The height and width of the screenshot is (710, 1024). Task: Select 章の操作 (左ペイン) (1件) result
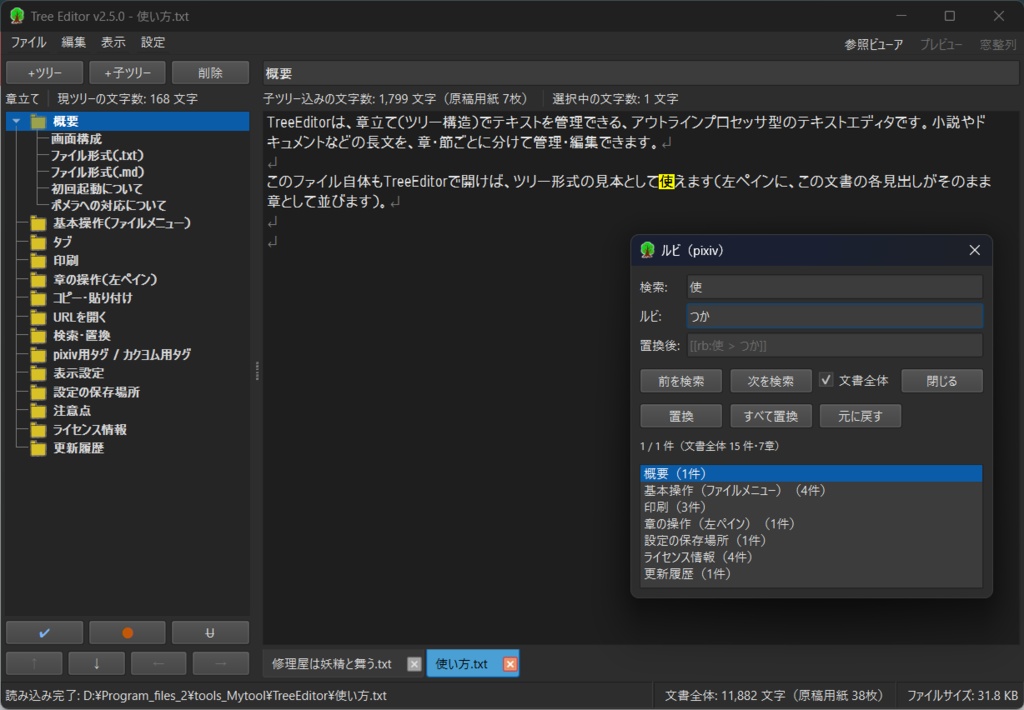click(x=811, y=524)
